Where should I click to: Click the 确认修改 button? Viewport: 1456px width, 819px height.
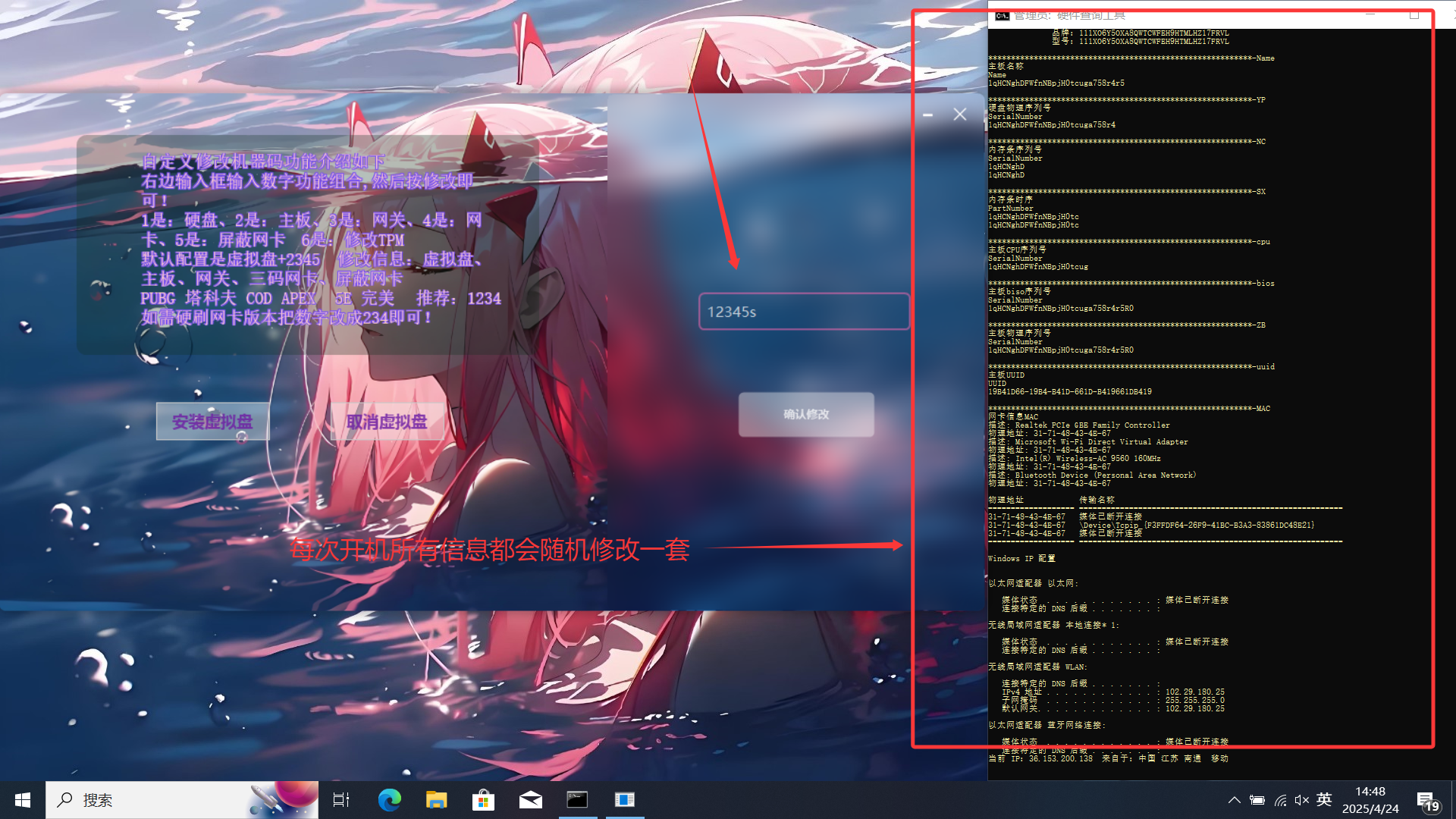(x=806, y=414)
